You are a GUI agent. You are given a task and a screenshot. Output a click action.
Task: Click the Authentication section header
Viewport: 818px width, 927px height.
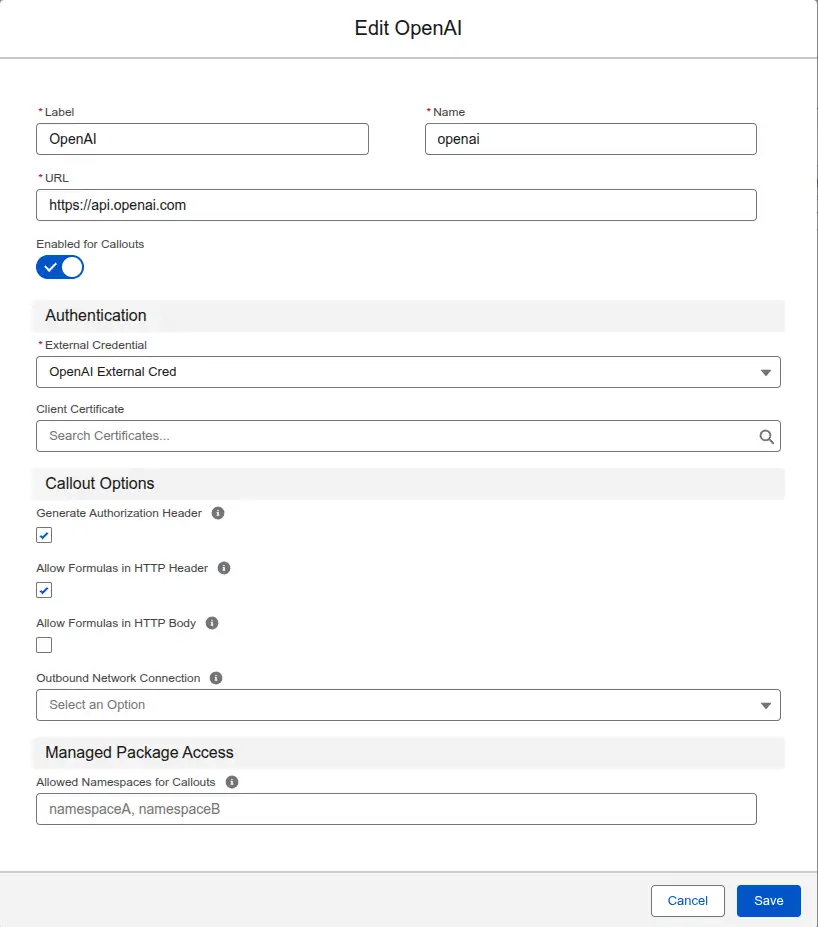coord(95,316)
